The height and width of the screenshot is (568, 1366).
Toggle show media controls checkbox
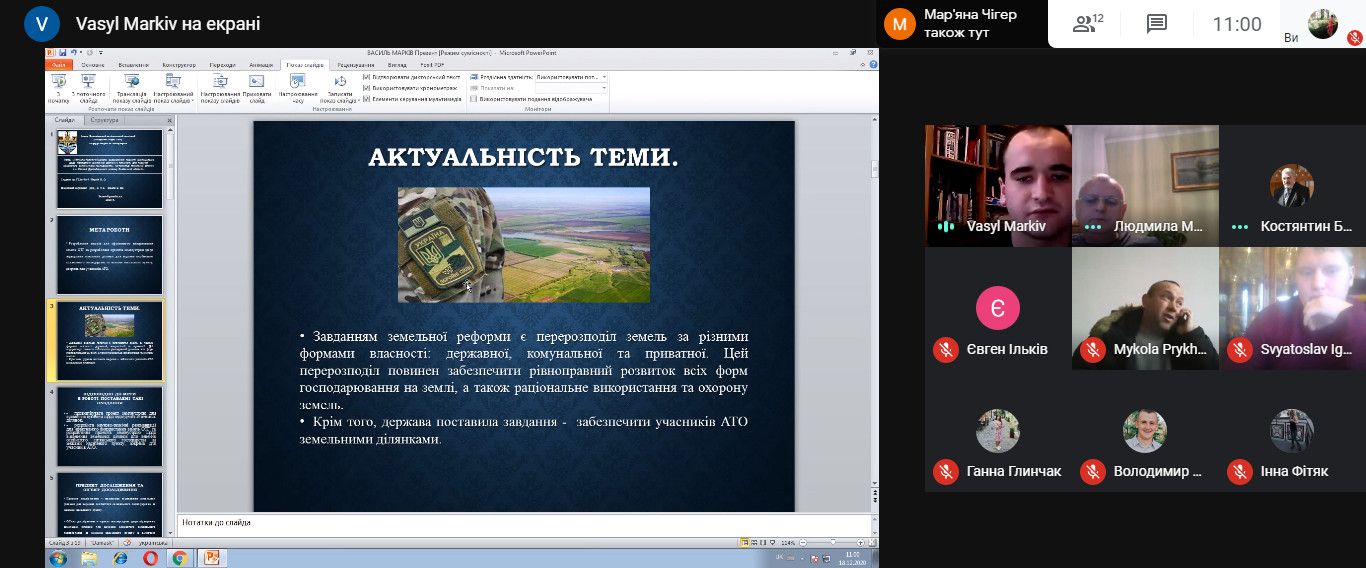tap(366, 99)
